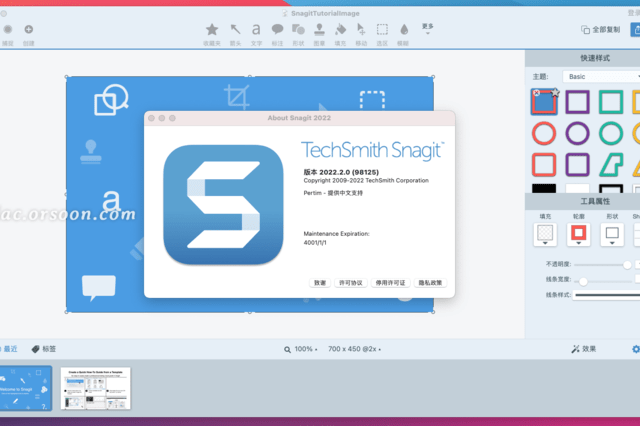Open the 100% zoom level dropdown
Viewport: 640px width, 426px height.
click(x=301, y=349)
